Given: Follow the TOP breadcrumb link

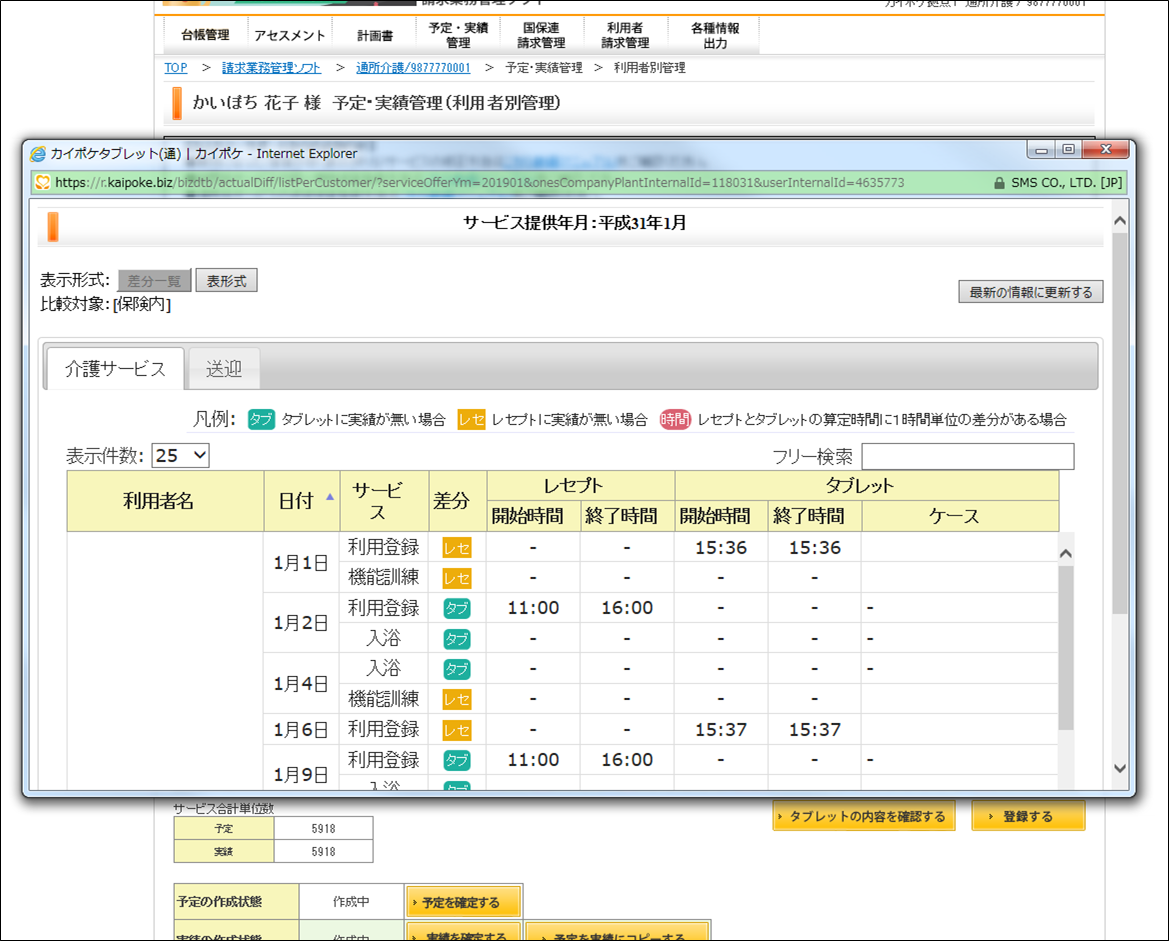Looking at the screenshot, I should (x=176, y=68).
